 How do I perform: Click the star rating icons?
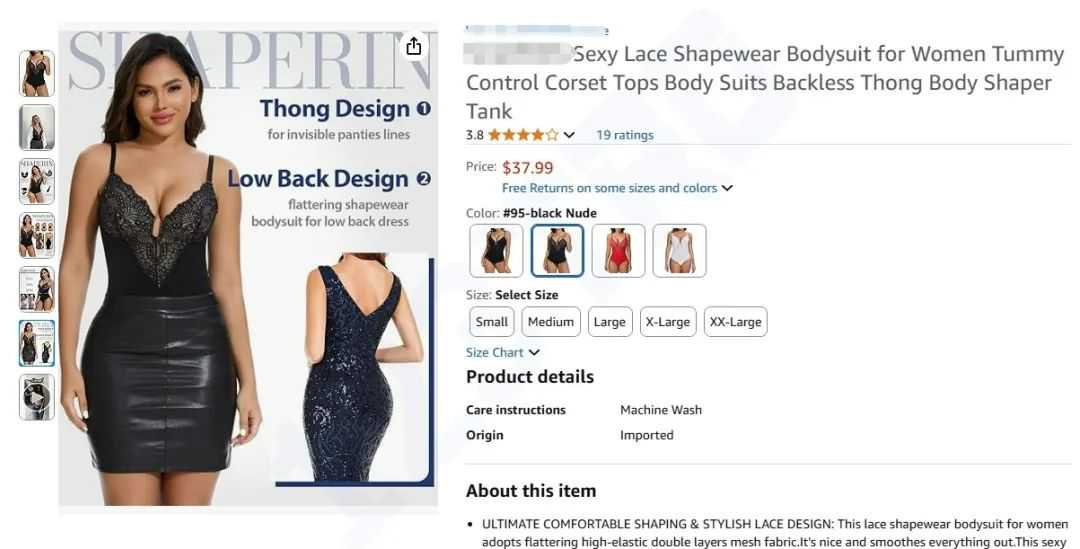pos(523,135)
